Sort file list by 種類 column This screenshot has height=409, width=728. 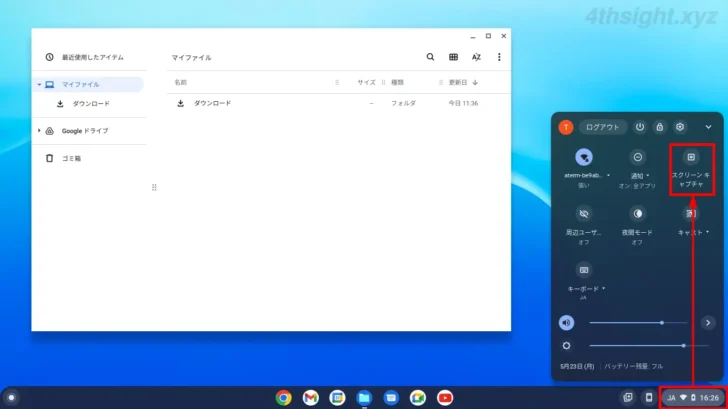[397, 82]
